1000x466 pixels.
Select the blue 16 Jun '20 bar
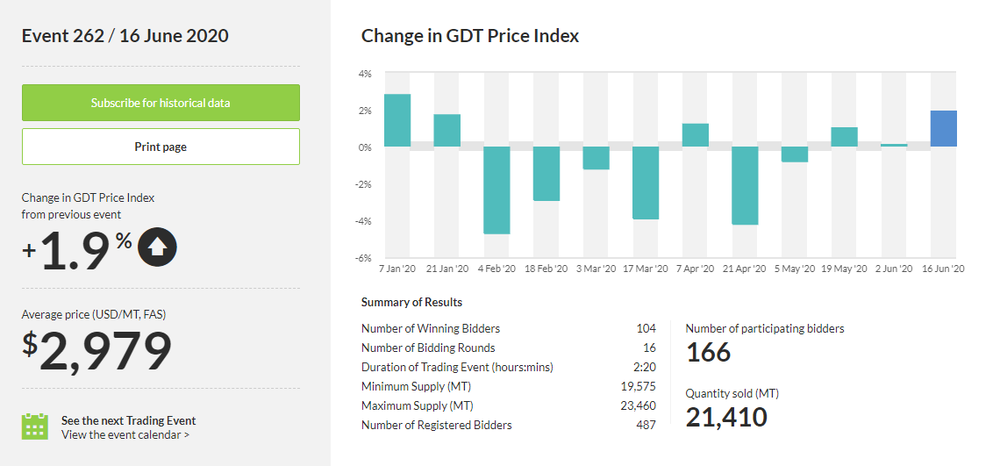(x=944, y=129)
